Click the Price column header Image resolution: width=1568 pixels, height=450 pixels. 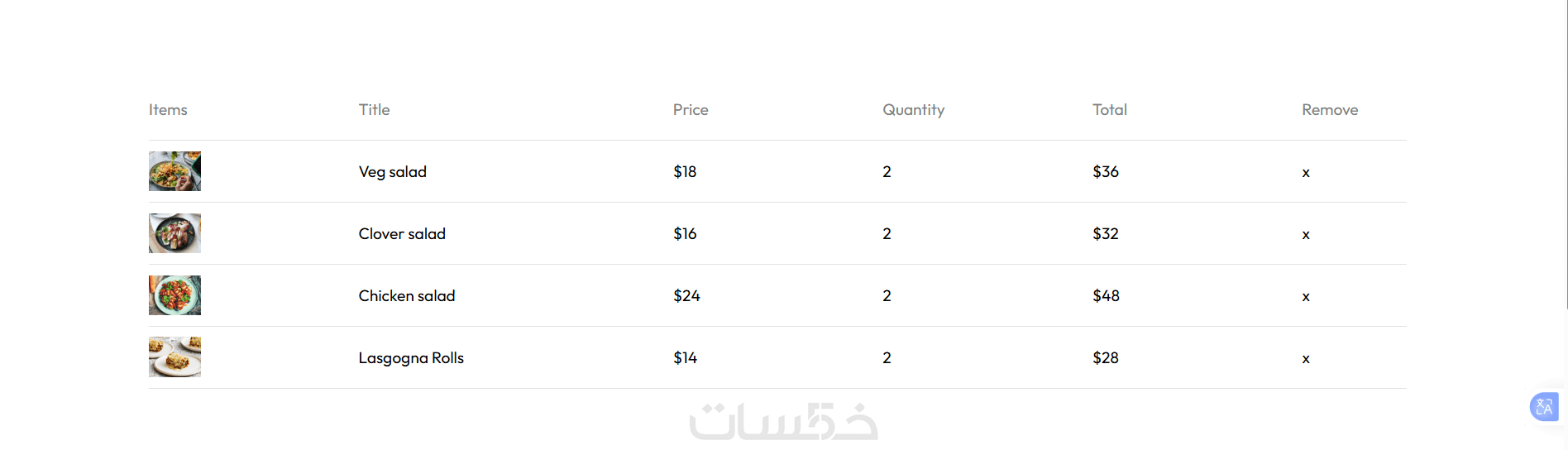(x=691, y=110)
